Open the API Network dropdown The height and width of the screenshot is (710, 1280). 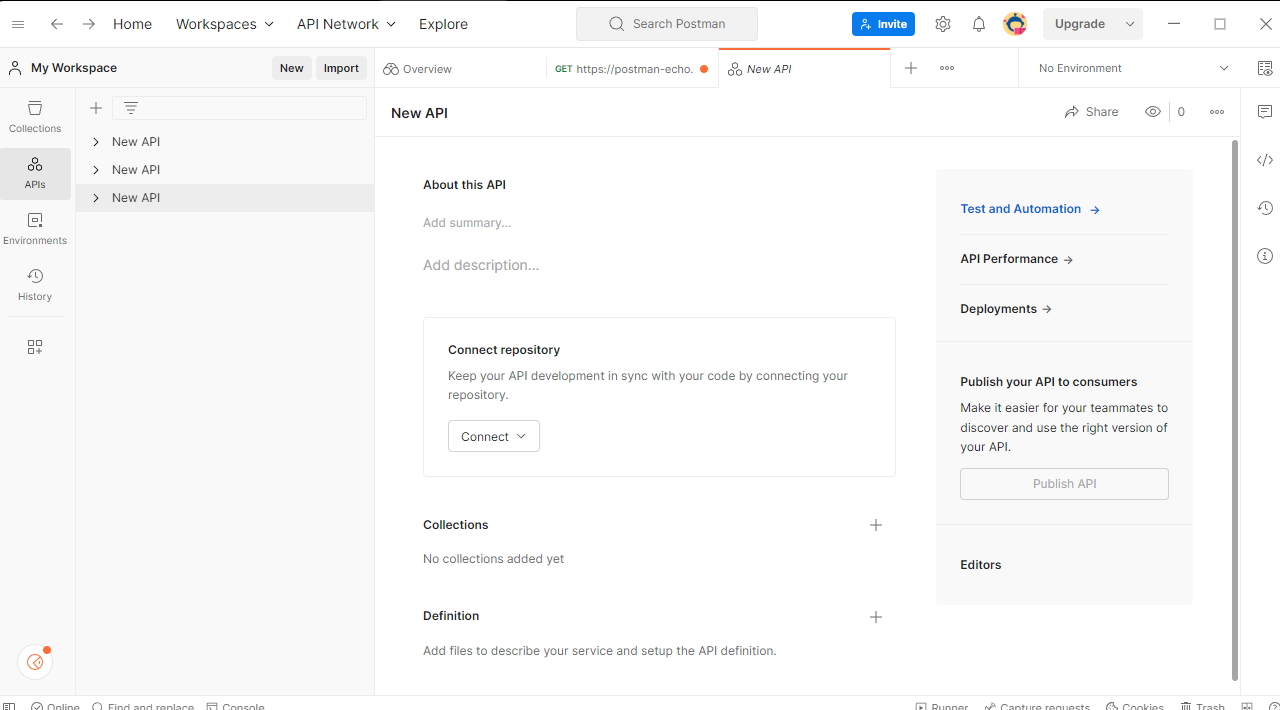[346, 24]
